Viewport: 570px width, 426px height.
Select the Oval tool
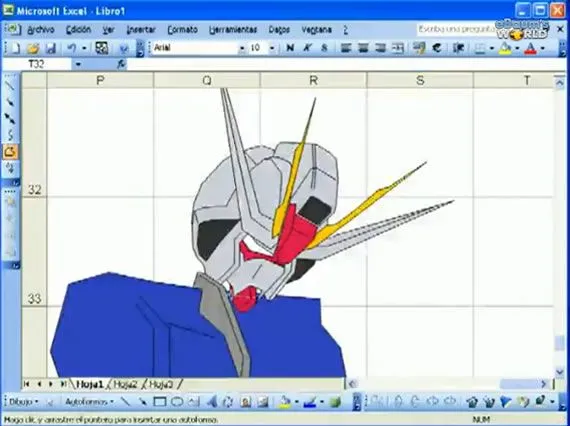click(177, 402)
